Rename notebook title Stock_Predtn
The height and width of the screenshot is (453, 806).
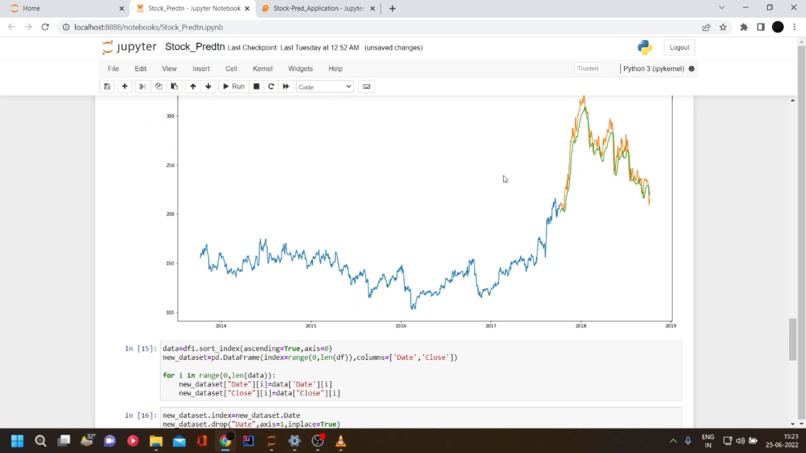click(x=195, y=47)
